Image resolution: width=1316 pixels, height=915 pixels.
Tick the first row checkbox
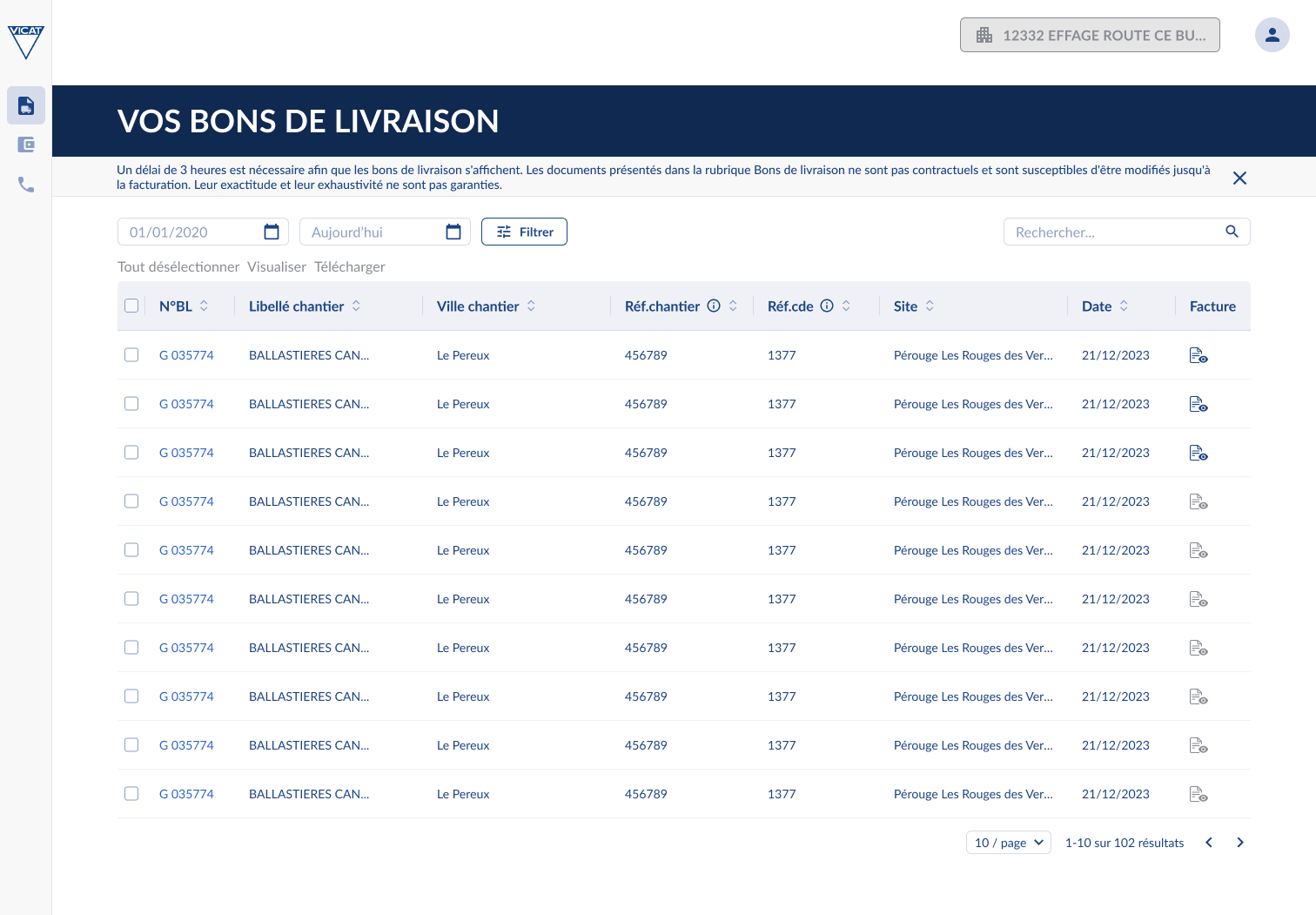coord(131,354)
